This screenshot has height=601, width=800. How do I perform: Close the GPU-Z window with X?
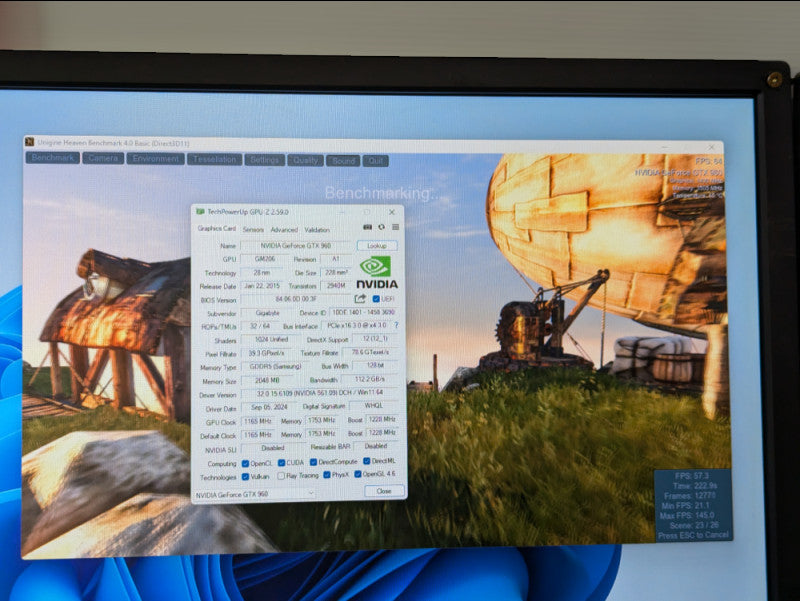pyautogui.click(x=392, y=212)
